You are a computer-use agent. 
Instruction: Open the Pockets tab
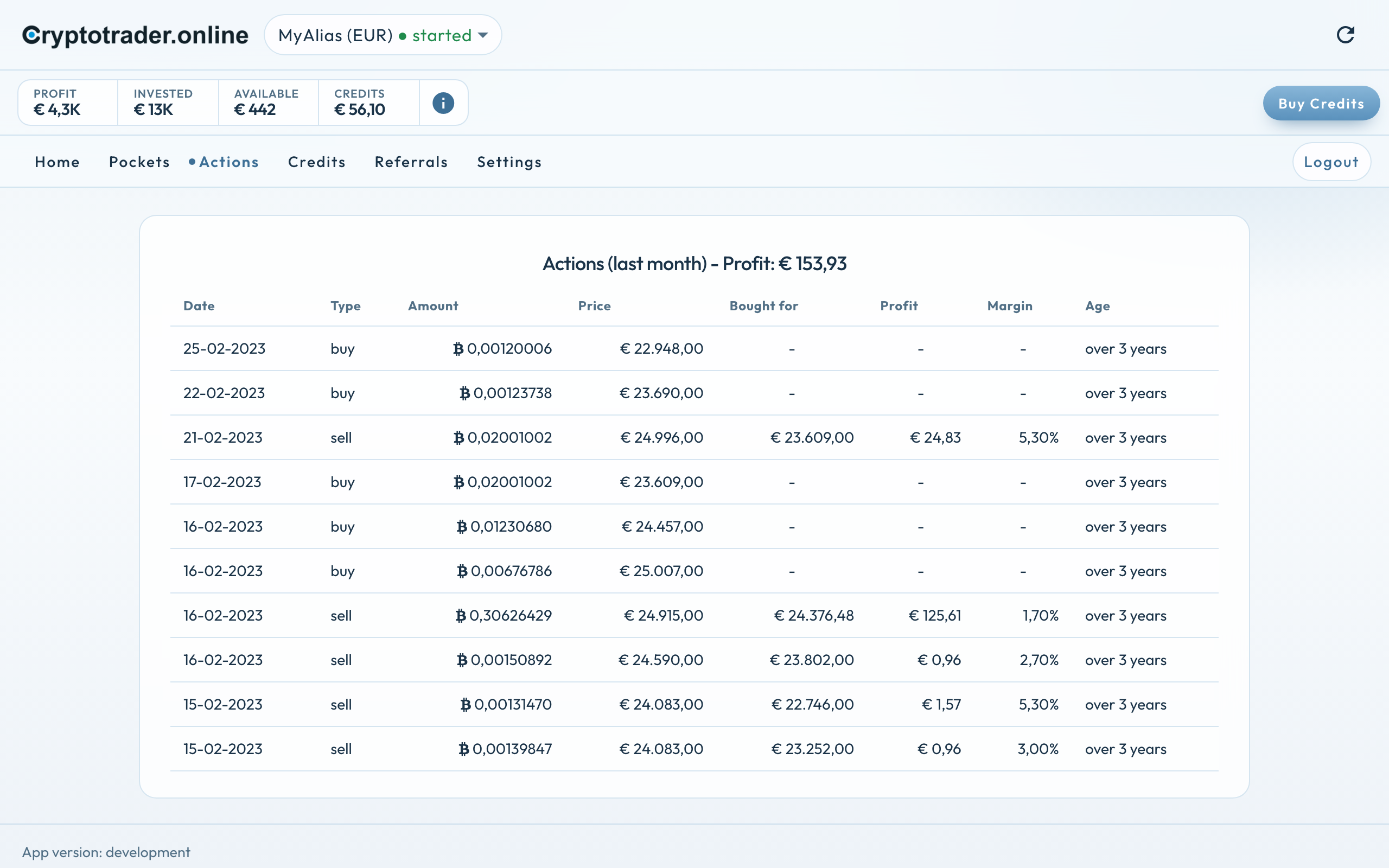pyautogui.click(x=139, y=162)
